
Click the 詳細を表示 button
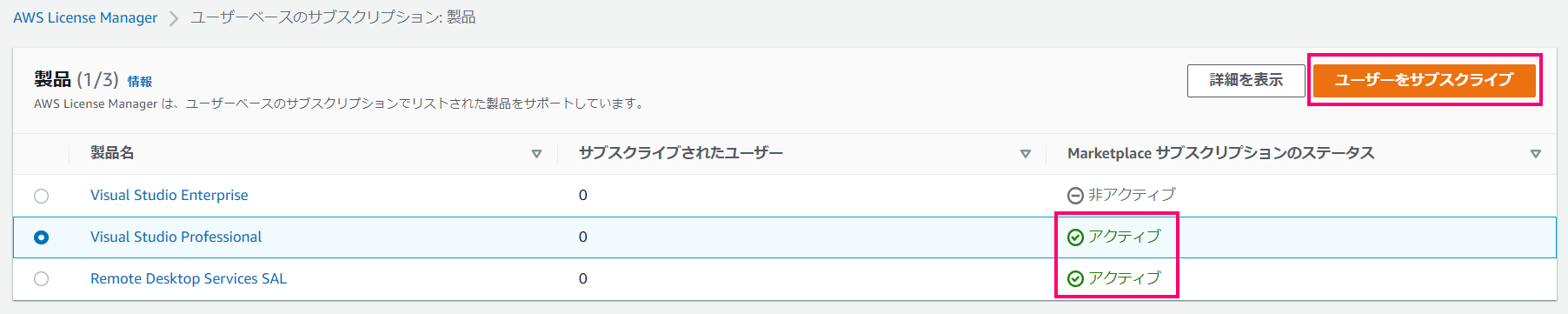[x=1246, y=80]
